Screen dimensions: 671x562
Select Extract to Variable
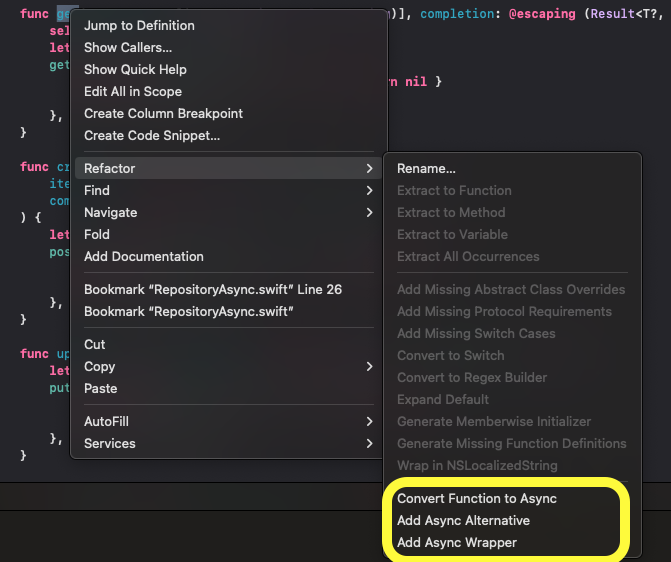[512, 235]
